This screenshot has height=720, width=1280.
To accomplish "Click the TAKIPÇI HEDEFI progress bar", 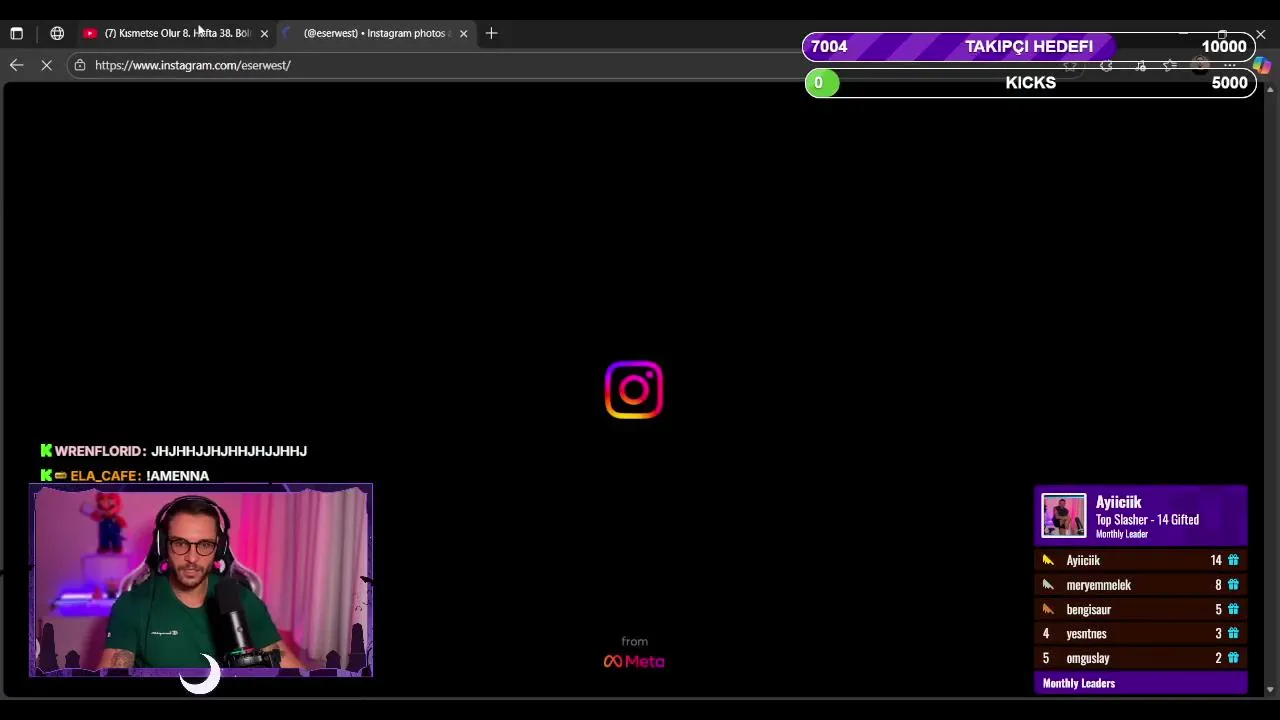I will tap(1029, 46).
